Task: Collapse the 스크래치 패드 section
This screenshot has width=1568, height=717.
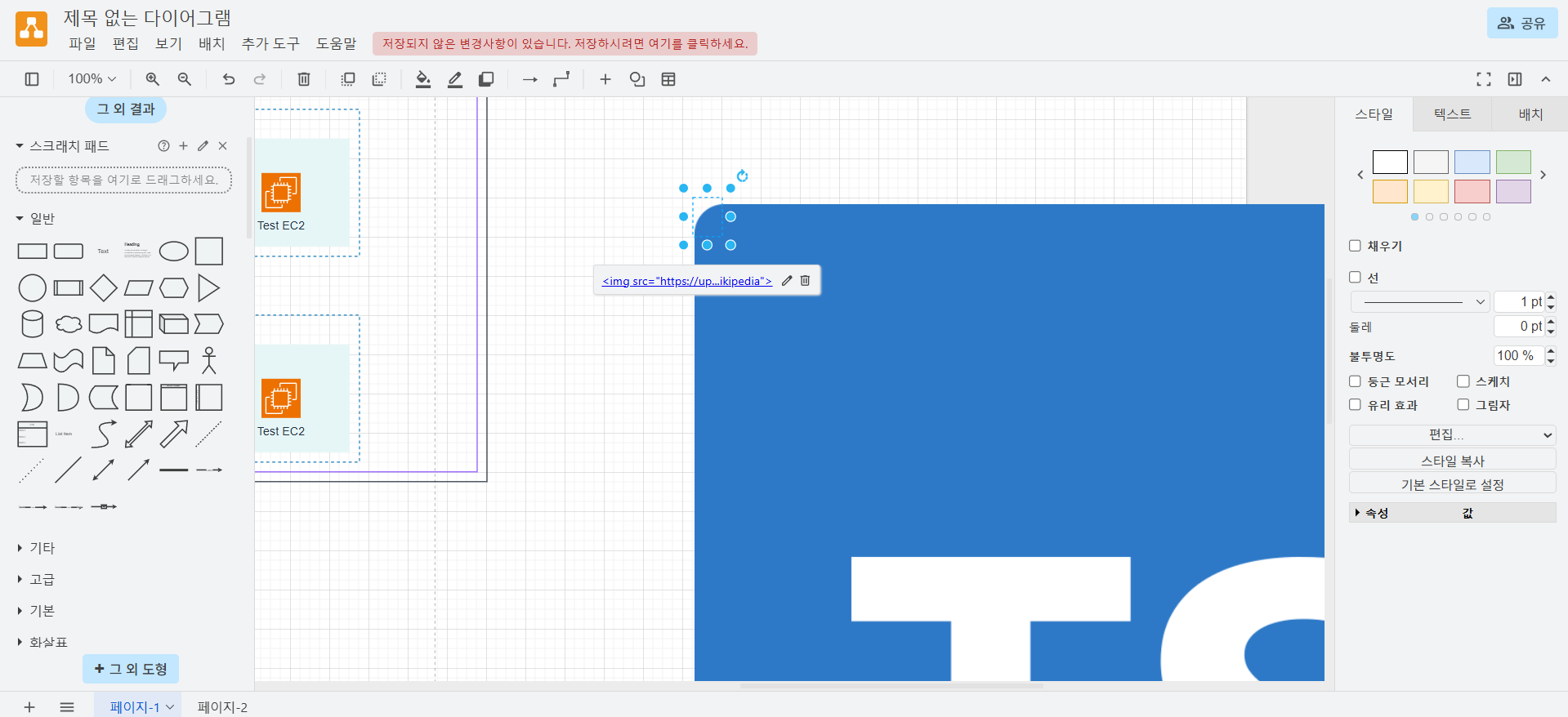Action: (62, 146)
